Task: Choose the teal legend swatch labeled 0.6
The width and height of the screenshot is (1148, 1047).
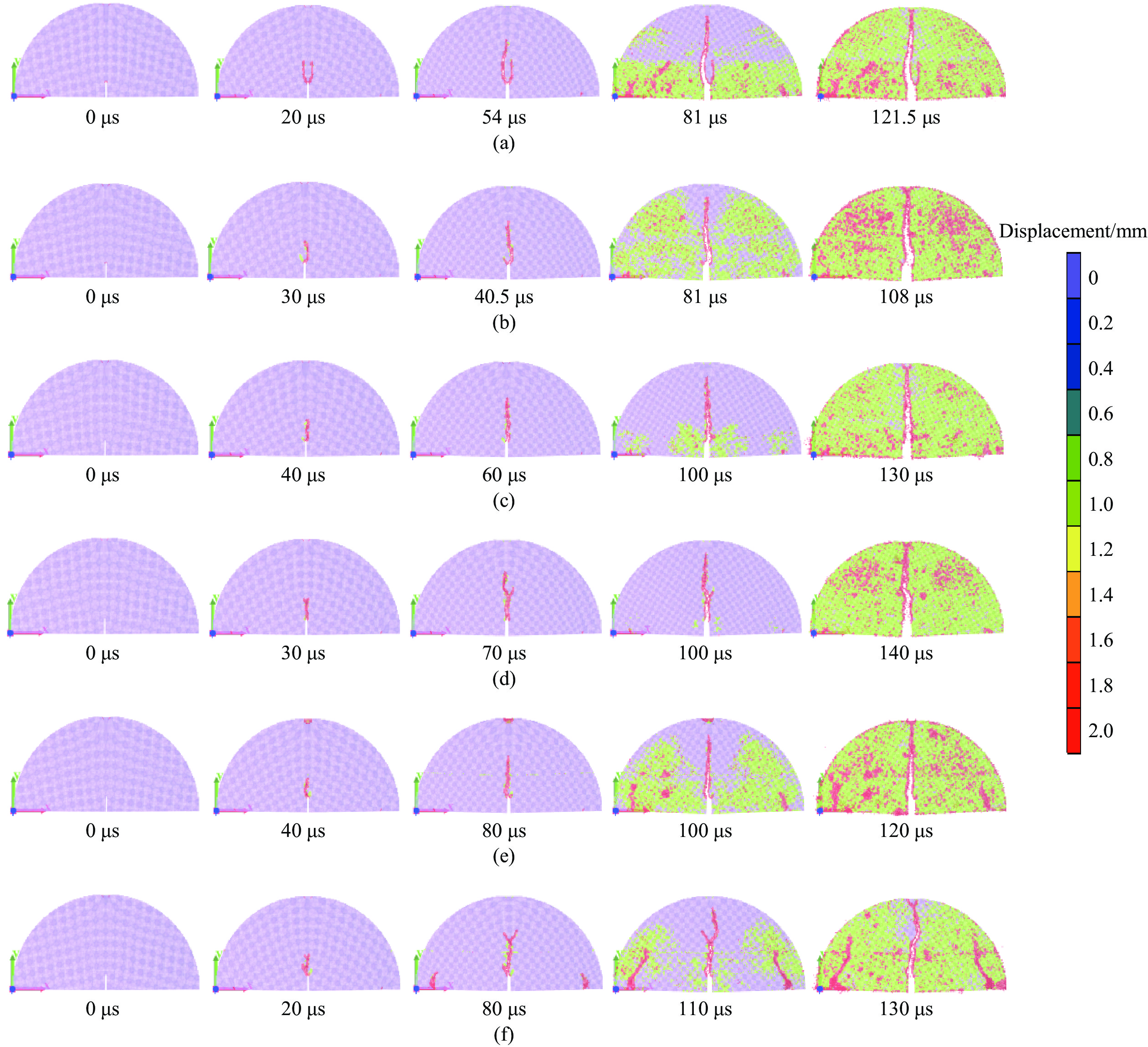Action: coord(1073,412)
